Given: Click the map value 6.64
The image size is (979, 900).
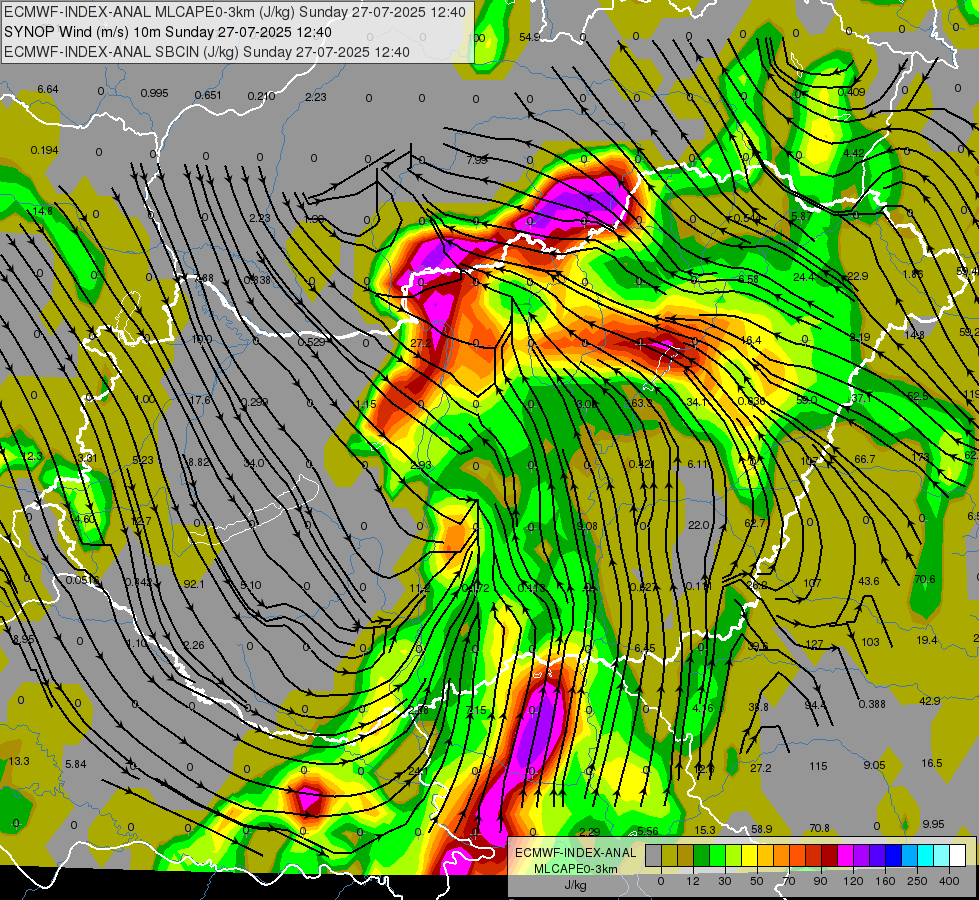Looking at the screenshot, I should 47,89.
